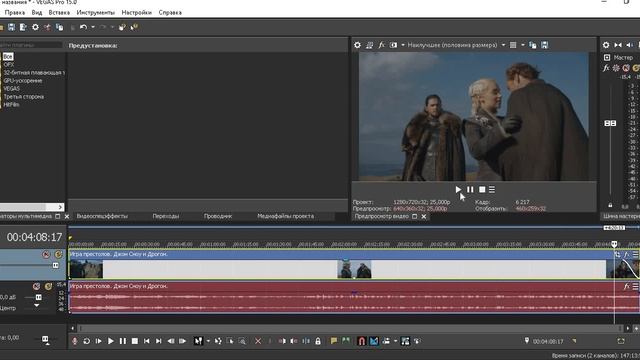Toggle Split Screen View in the preview
This screenshot has width=640, height=360.
[393, 45]
